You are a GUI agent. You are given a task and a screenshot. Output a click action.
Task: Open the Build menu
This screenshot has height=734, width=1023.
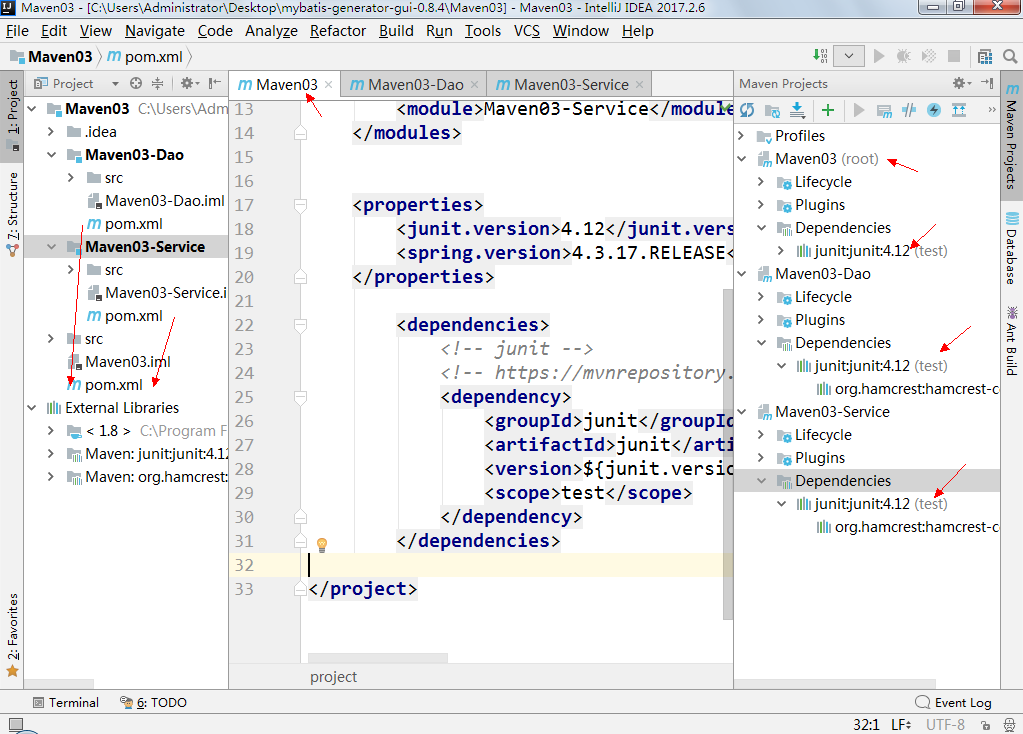[x=396, y=31]
